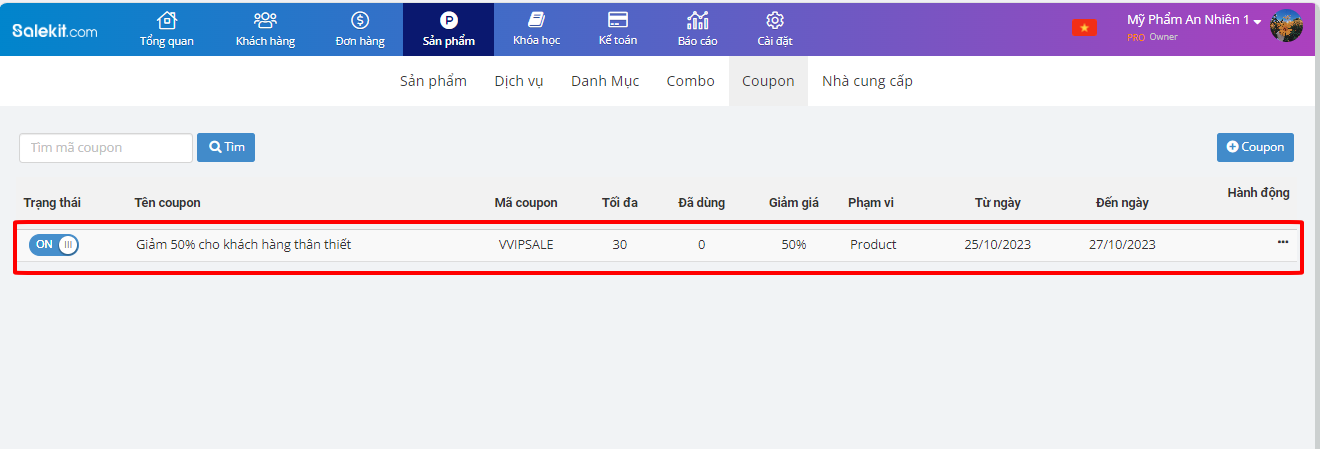This screenshot has height=449, width=1320.
Task: Open the three-dot actions menu for VVIPSALE
Action: click(1283, 242)
